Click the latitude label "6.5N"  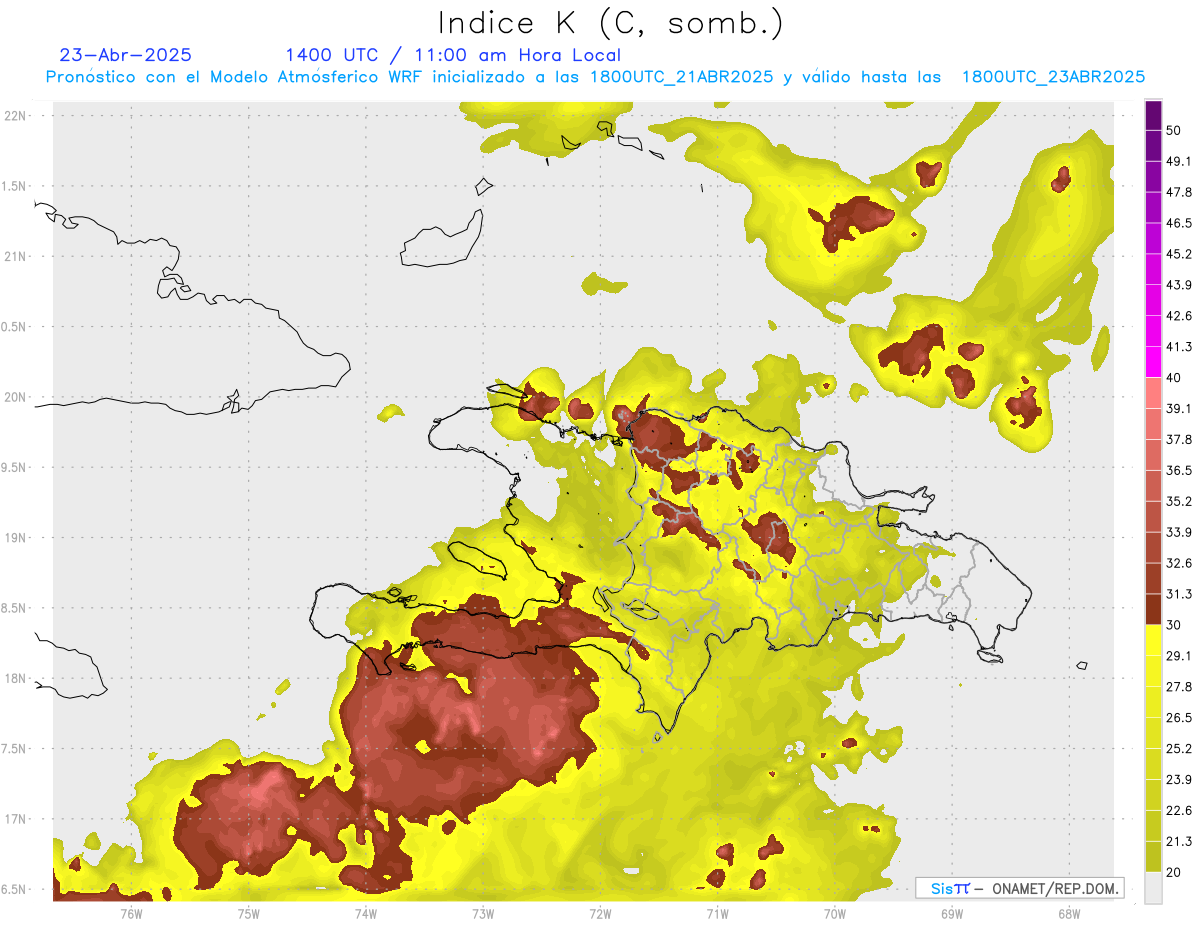pyautogui.click(x=15, y=890)
